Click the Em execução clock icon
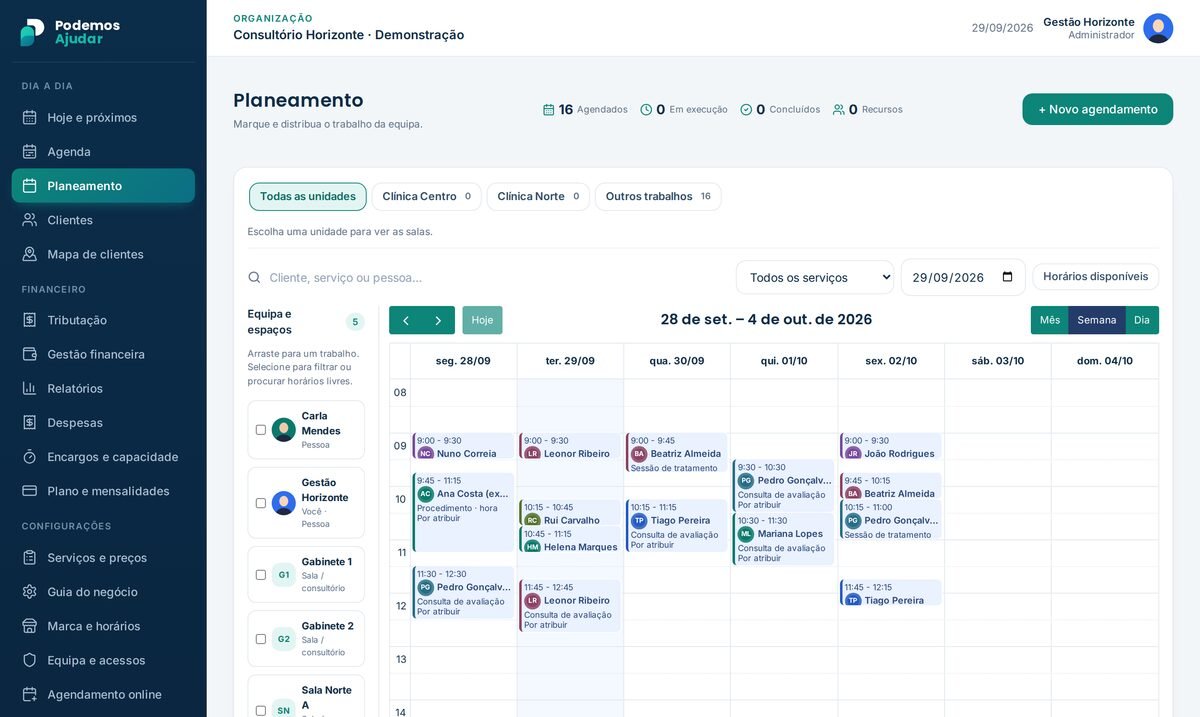This screenshot has width=1200, height=717. pos(646,110)
